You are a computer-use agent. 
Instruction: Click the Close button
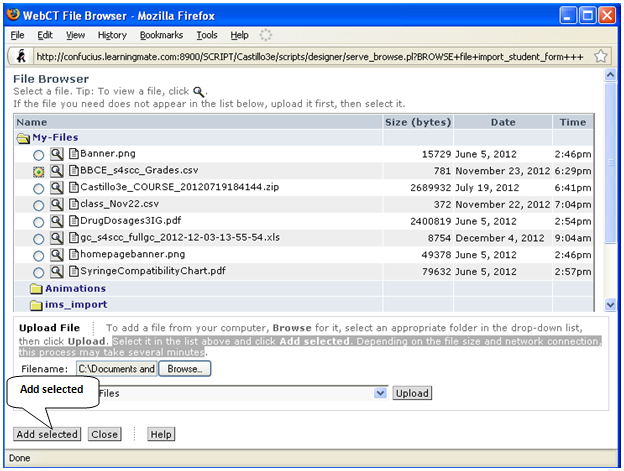click(x=104, y=434)
